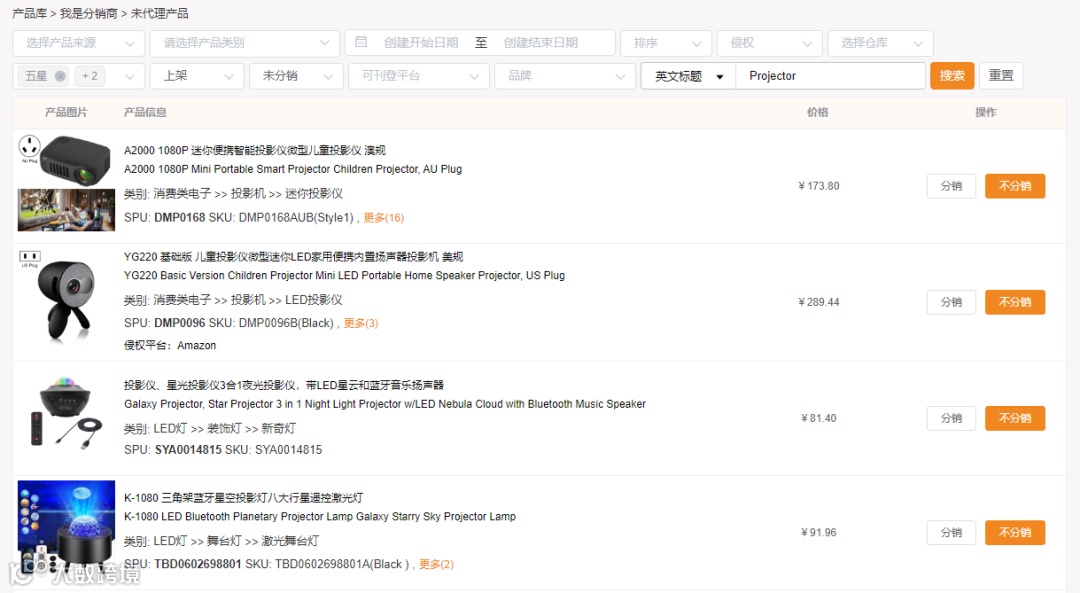1080x593 pixels.
Task: Click the Galaxy Projector English title
Action: pyautogui.click(x=385, y=404)
